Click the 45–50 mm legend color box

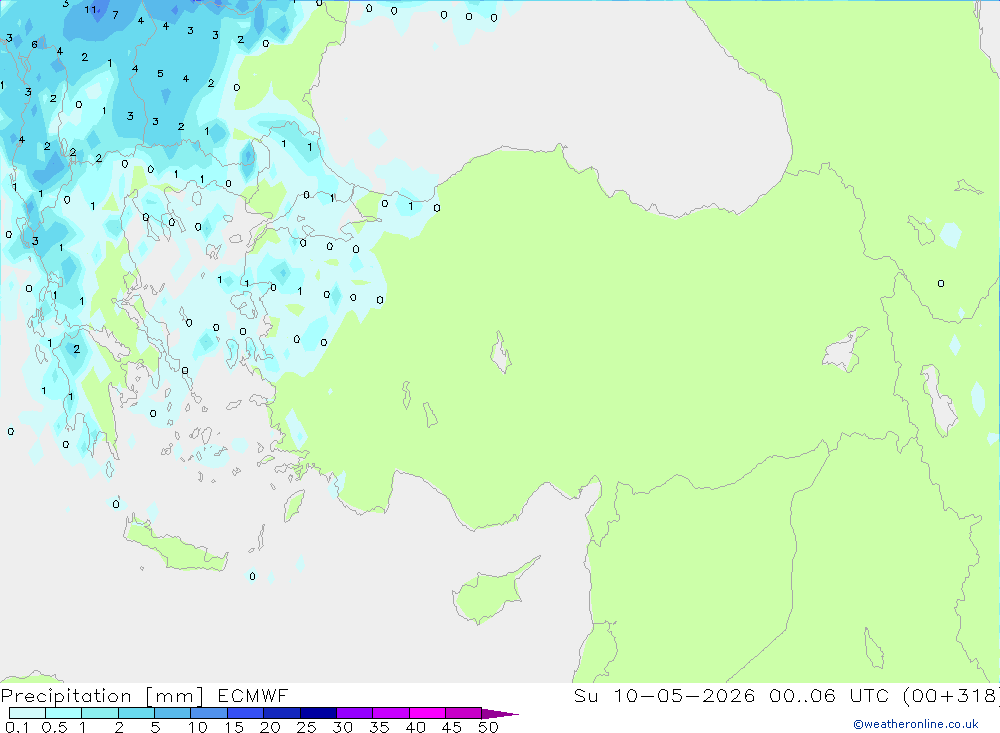(x=464, y=713)
